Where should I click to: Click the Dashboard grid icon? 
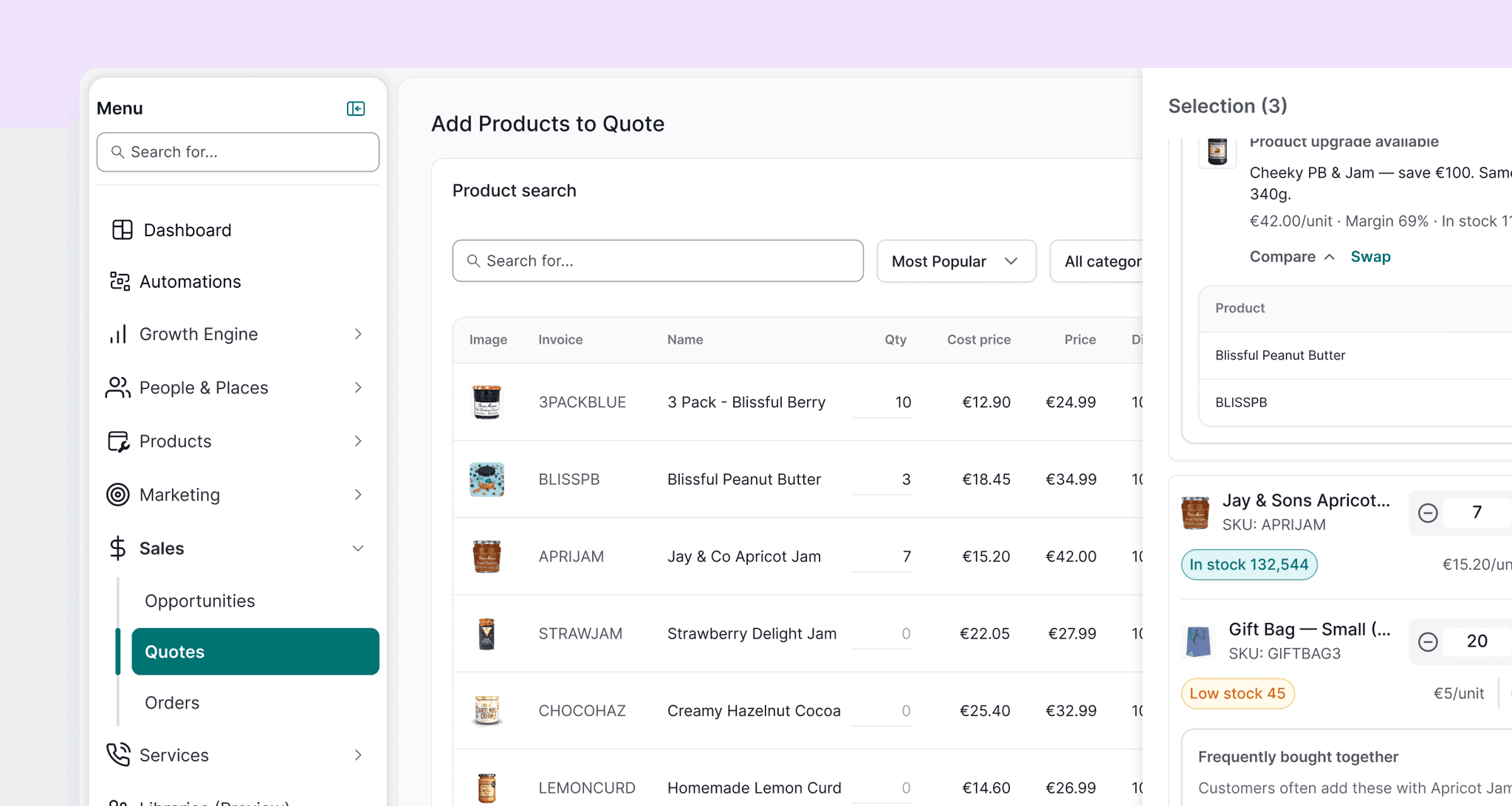point(122,230)
